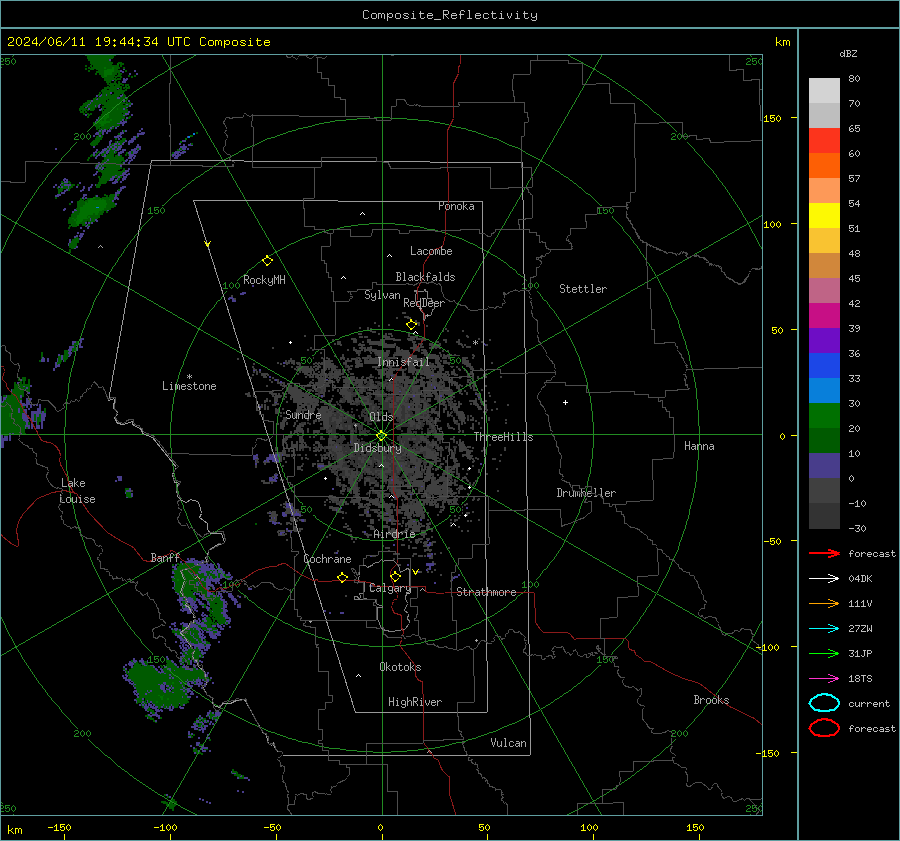Screen dimensions: 900x841
Task: Click the Limestone label
Action: click(x=189, y=386)
